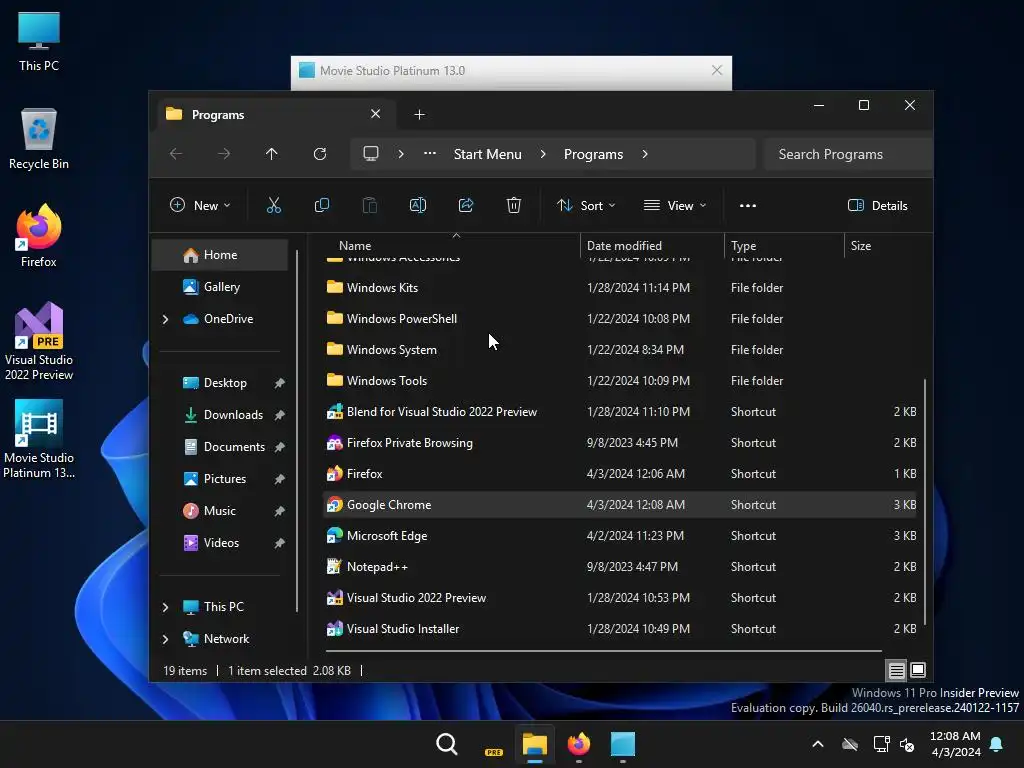Open Downloads quick access folder
The height and width of the screenshot is (768, 1024).
[222, 415]
